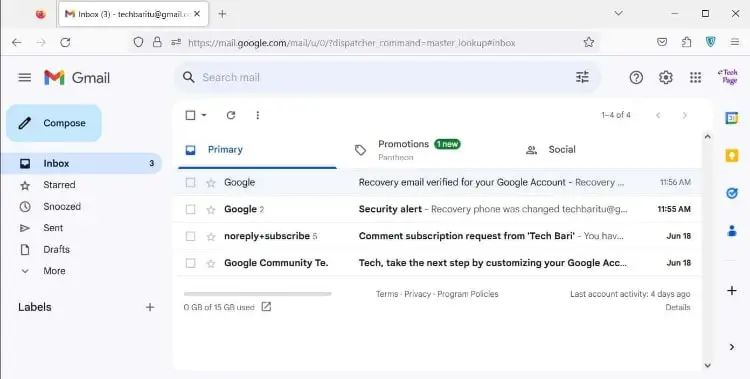Star the Security alert message
The height and width of the screenshot is (379, 750).
tap(210, 209)
